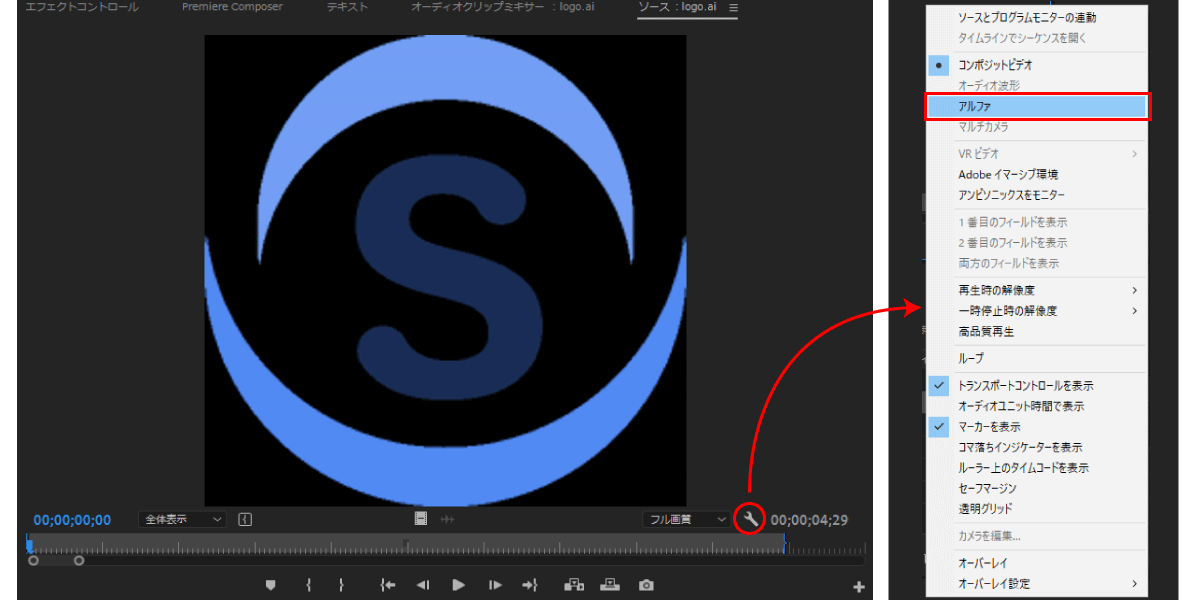Go to In point button
Viewport: 1200px width, 600px height.
click(x=388, y=585)
